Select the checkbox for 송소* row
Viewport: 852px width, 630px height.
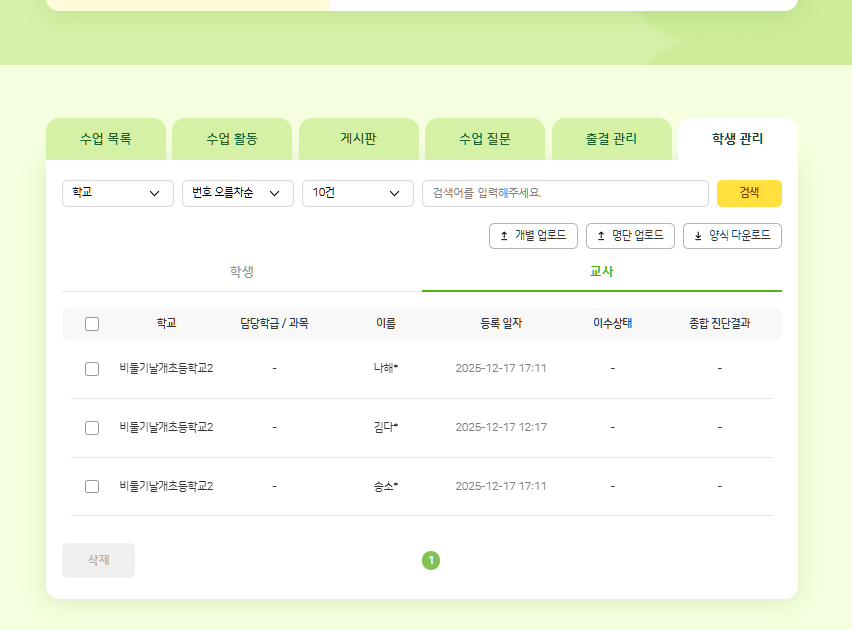click(x=92, y=487)
